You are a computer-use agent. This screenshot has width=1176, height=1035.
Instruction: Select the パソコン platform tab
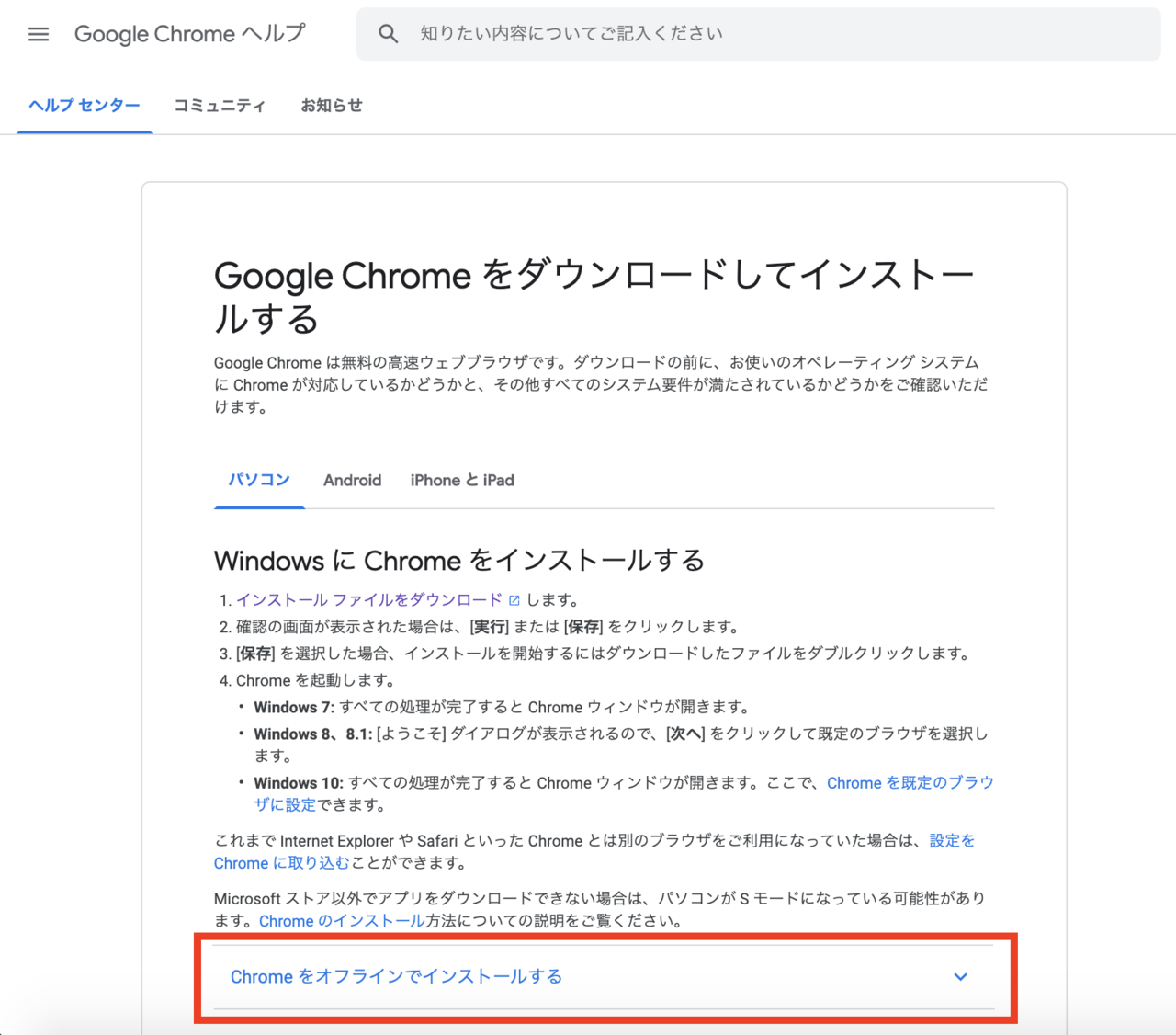point(259,480)
